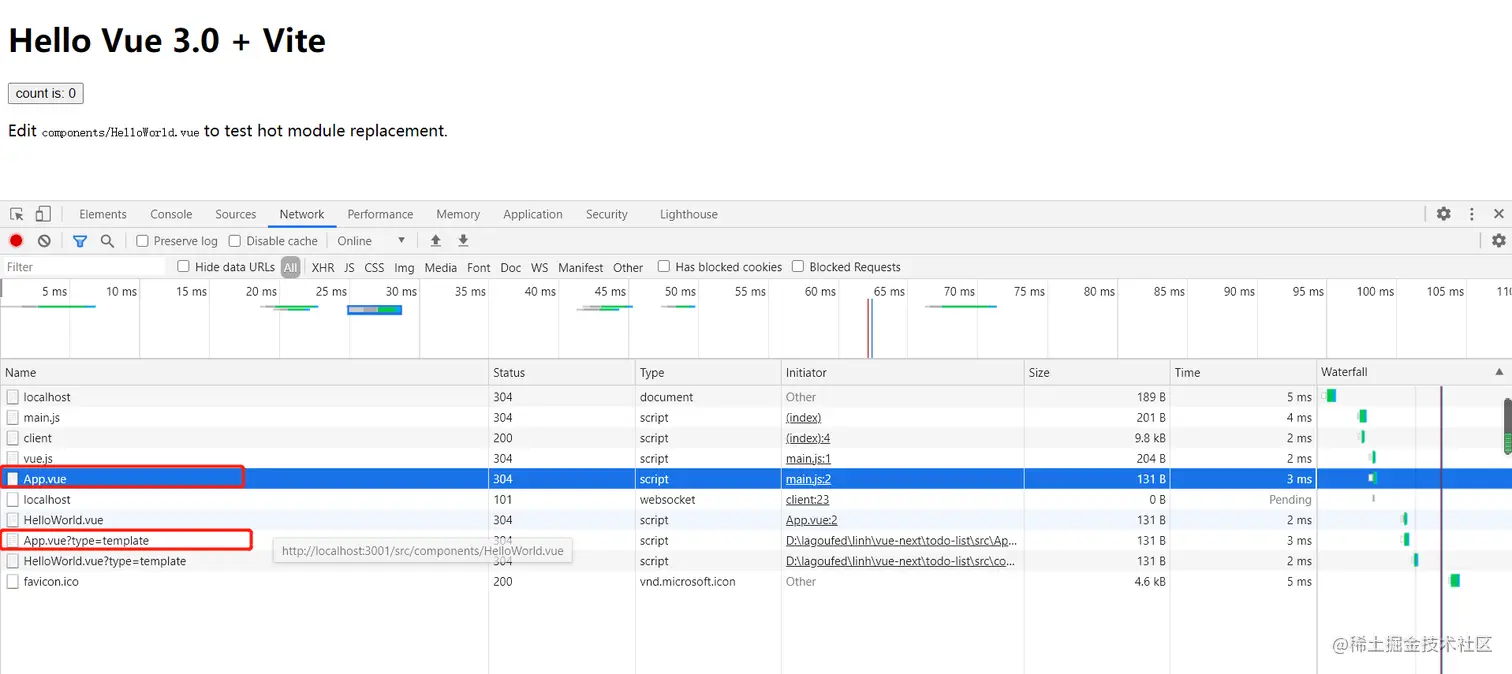Screen dimensions: 1512x674
Task: Enable the Disable cache checkbox
Action: point(235,241)
